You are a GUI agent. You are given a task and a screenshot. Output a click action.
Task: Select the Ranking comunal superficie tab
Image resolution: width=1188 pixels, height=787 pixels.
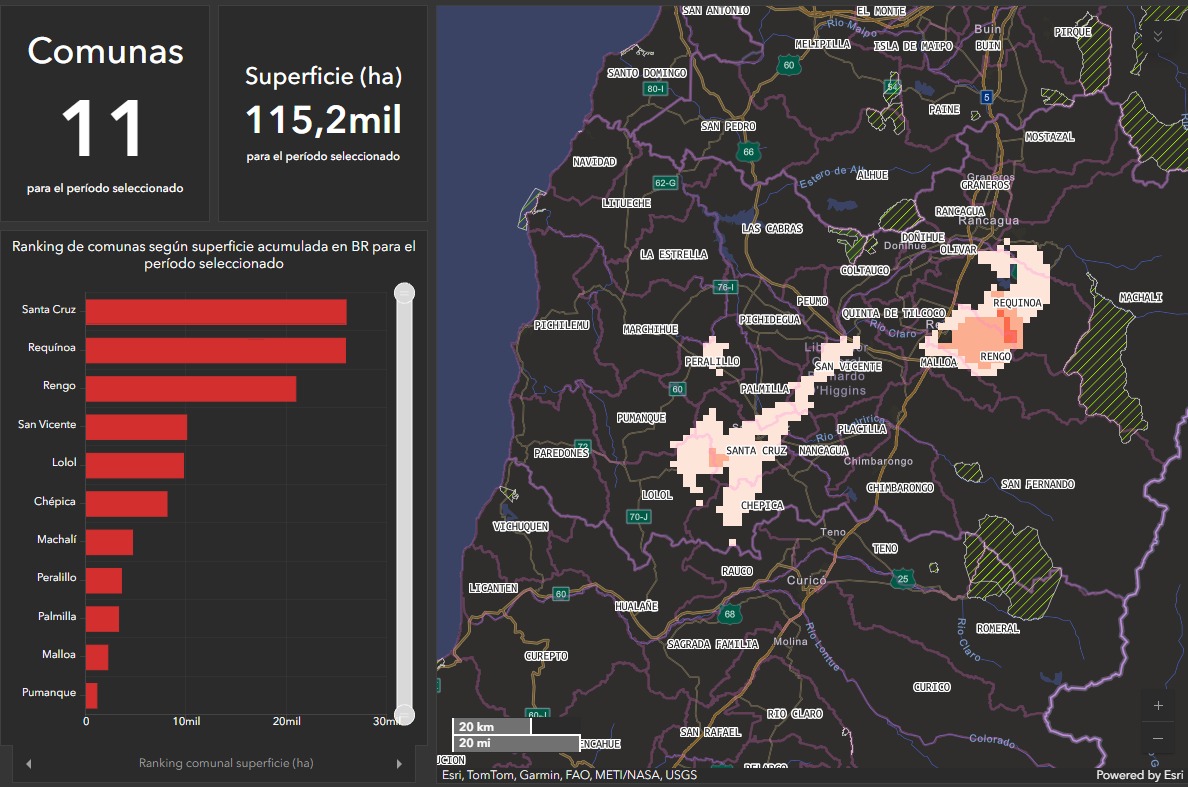click(226, 763)
